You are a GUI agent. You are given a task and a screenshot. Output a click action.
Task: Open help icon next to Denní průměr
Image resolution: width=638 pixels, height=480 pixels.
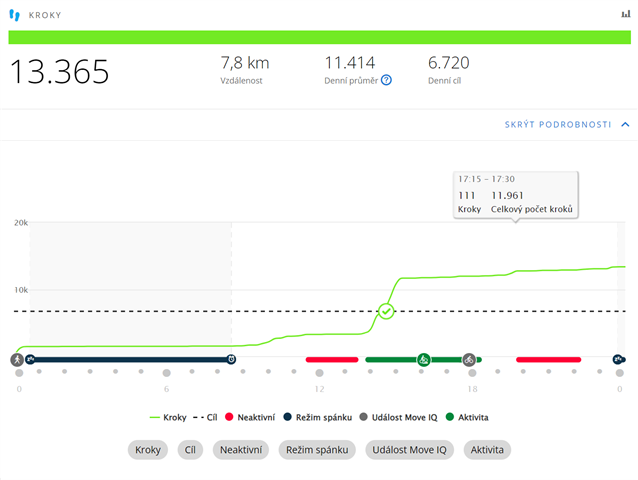coord(386,81)
